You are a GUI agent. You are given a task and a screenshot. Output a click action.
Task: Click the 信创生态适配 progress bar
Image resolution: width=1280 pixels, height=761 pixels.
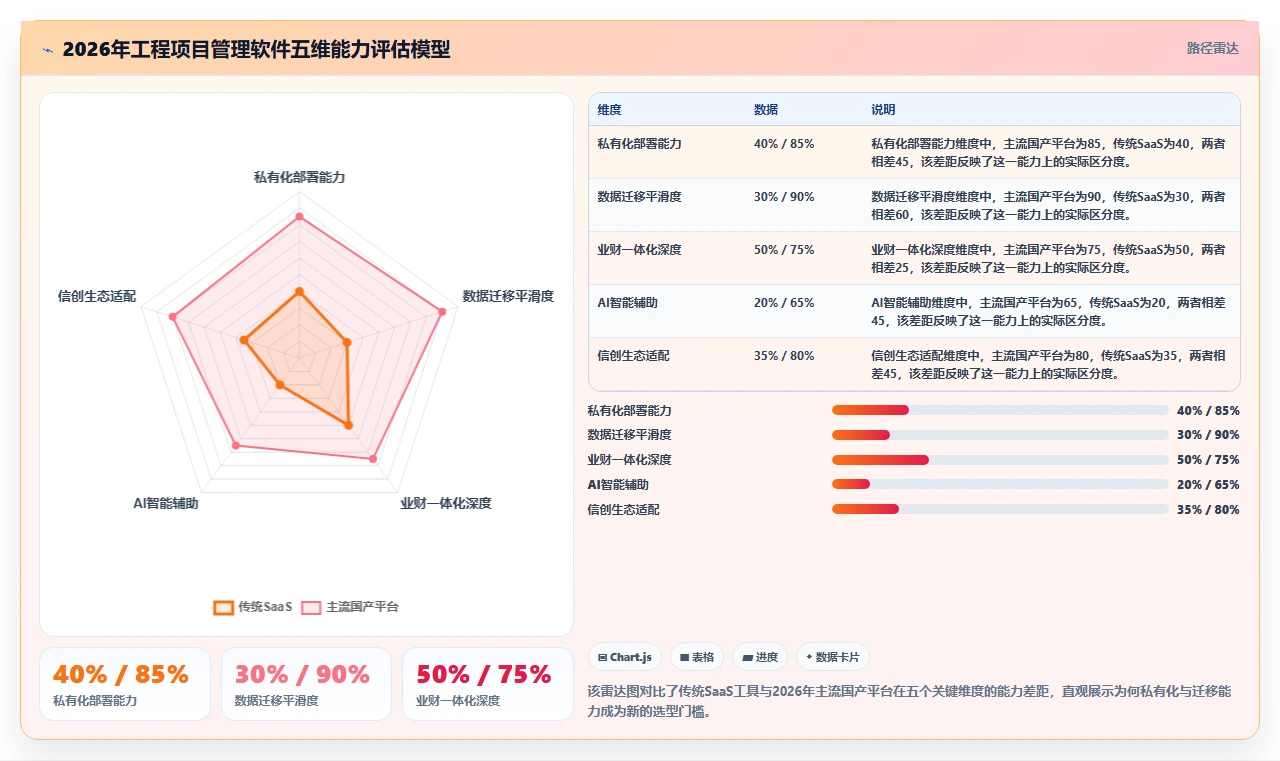pos(1000,509)
